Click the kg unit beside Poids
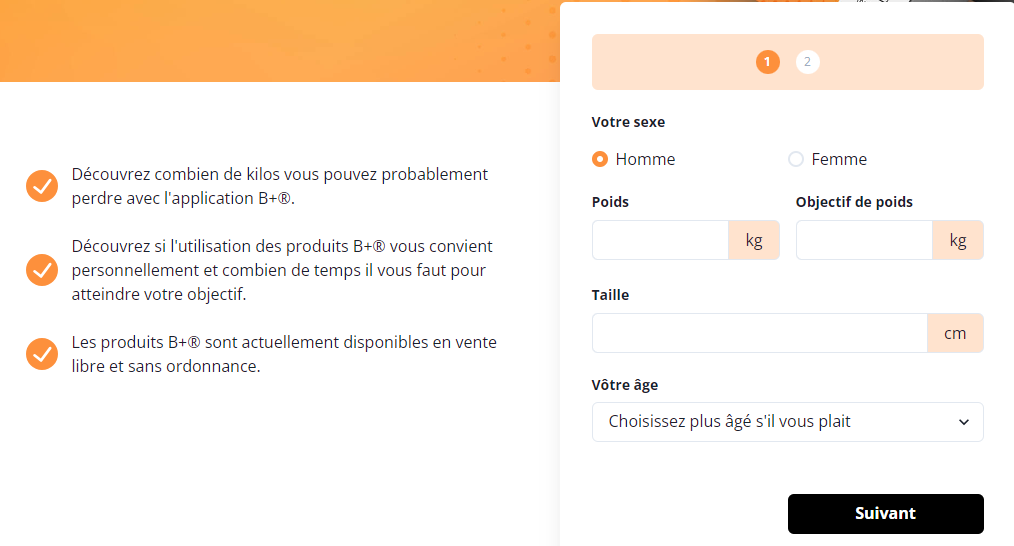Image resolution: width=1014 pixels, height=546 pixels. pyautogui.click(x=754, y=240)
